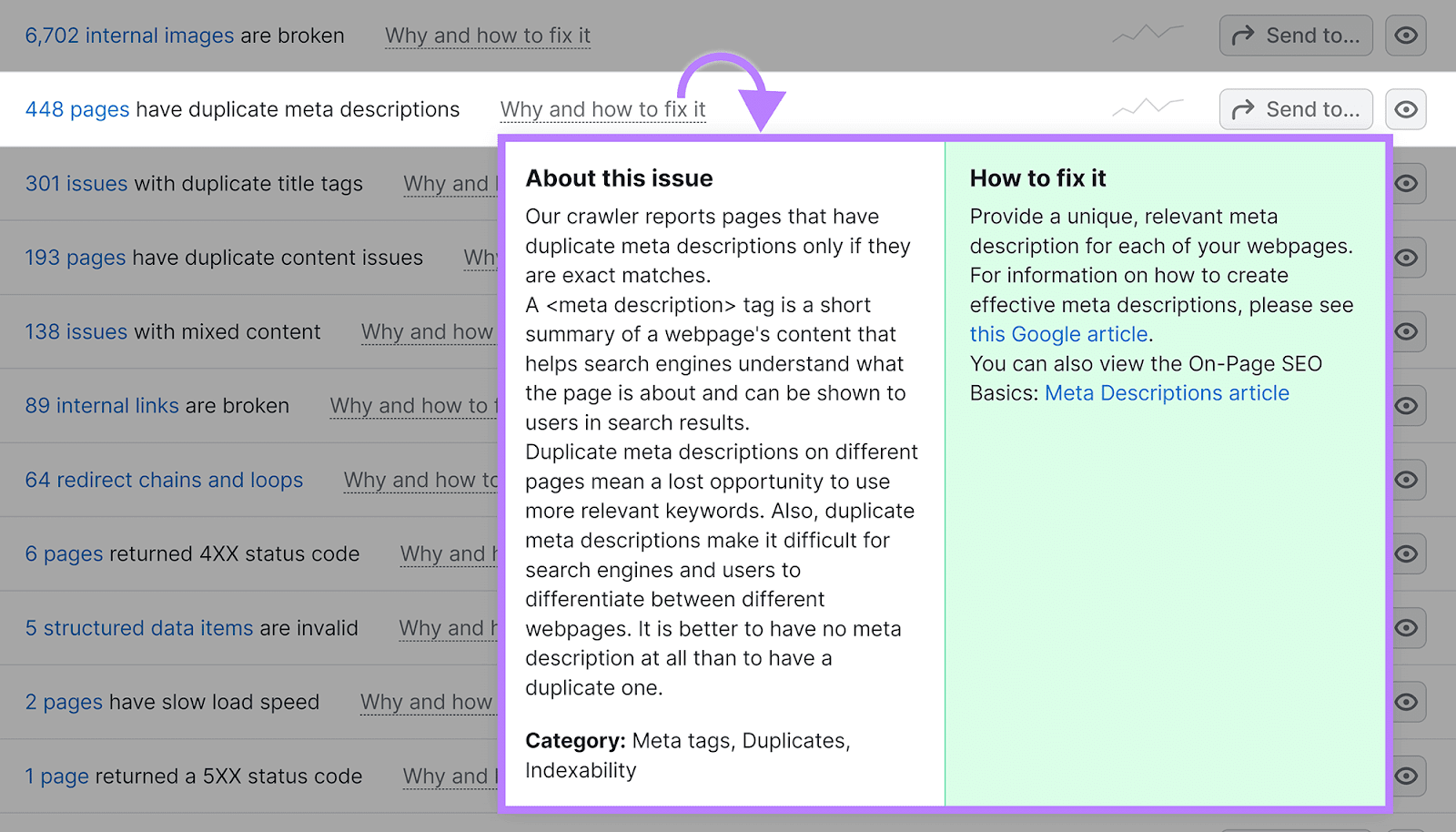Click the trend graph on duplicate meta descriptions row
Viewport: 1456px width, 832px height.
[1146, 107]
